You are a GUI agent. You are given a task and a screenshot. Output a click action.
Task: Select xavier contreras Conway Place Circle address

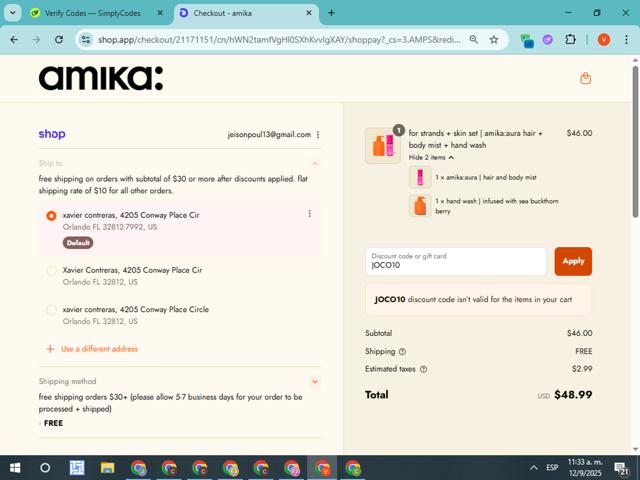point(51,310)
